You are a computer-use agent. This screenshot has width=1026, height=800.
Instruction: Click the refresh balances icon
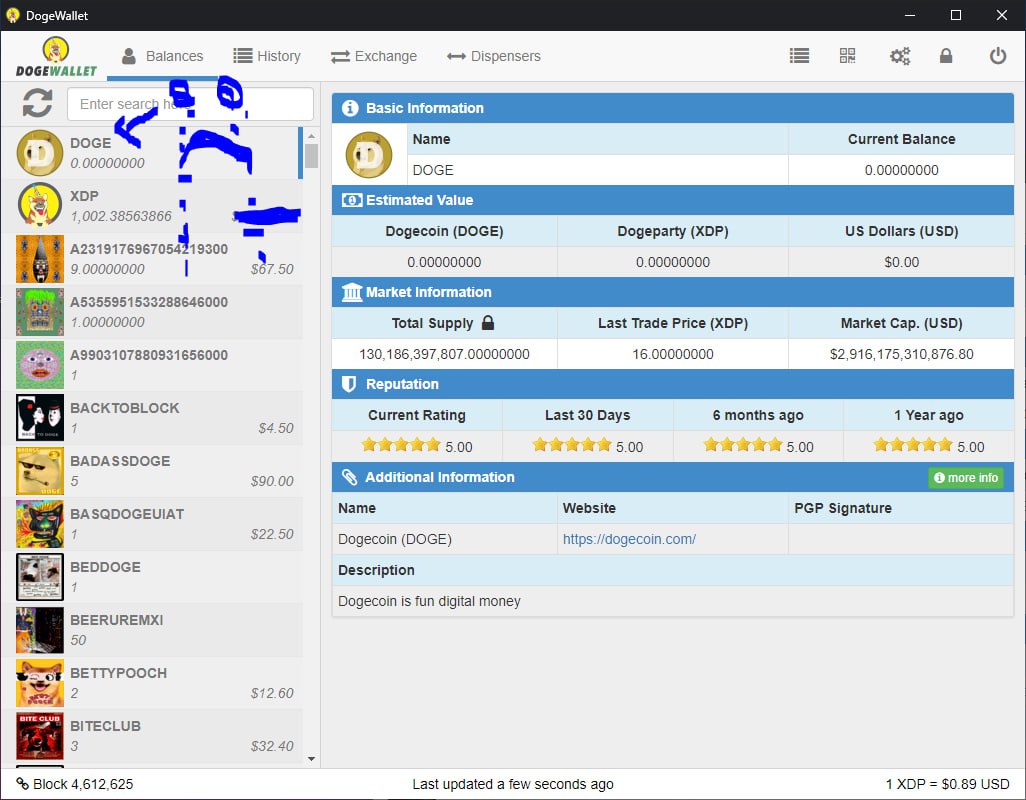[37, 103]
